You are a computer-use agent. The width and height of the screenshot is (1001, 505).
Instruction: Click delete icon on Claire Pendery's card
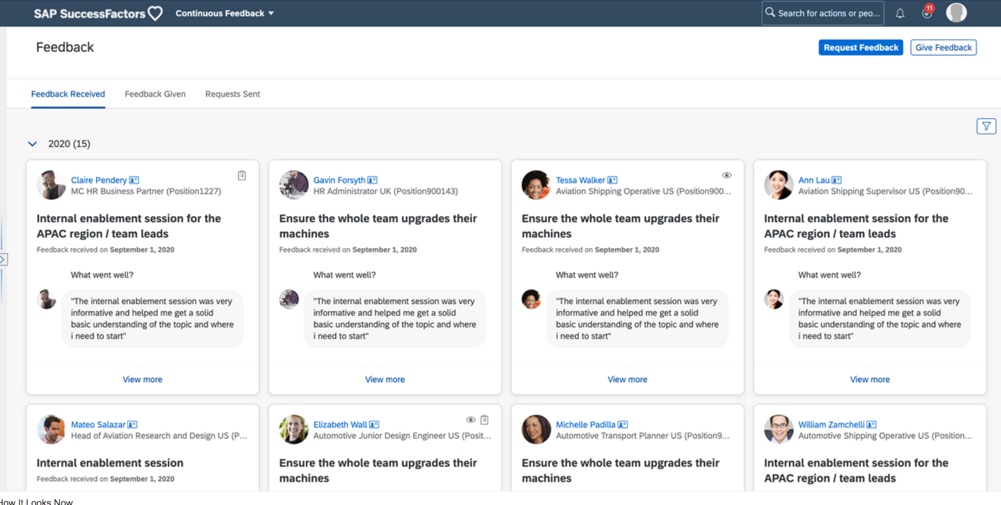[242, 176]
